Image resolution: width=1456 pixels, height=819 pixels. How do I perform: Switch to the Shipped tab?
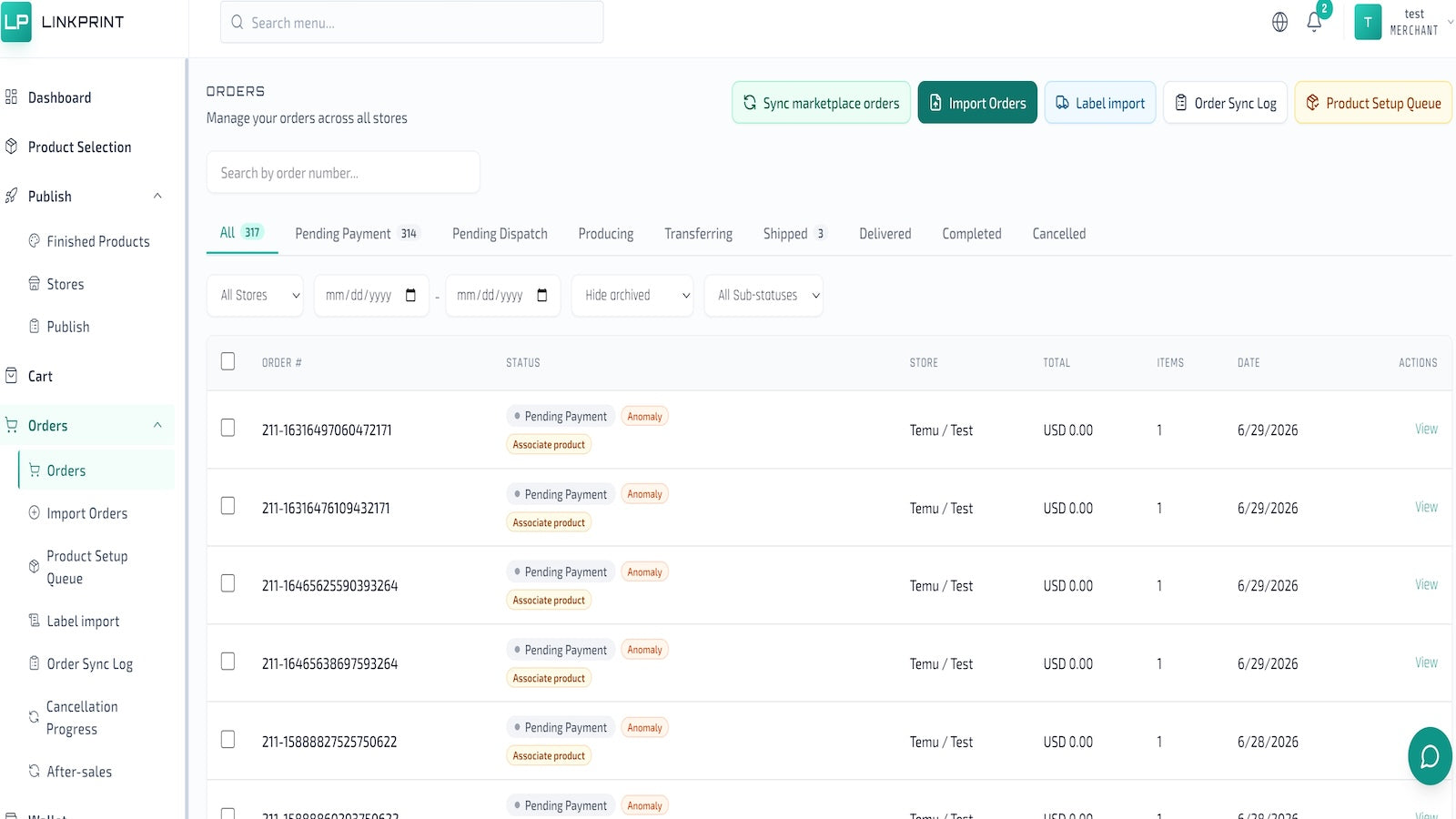(x=794, y=234)
